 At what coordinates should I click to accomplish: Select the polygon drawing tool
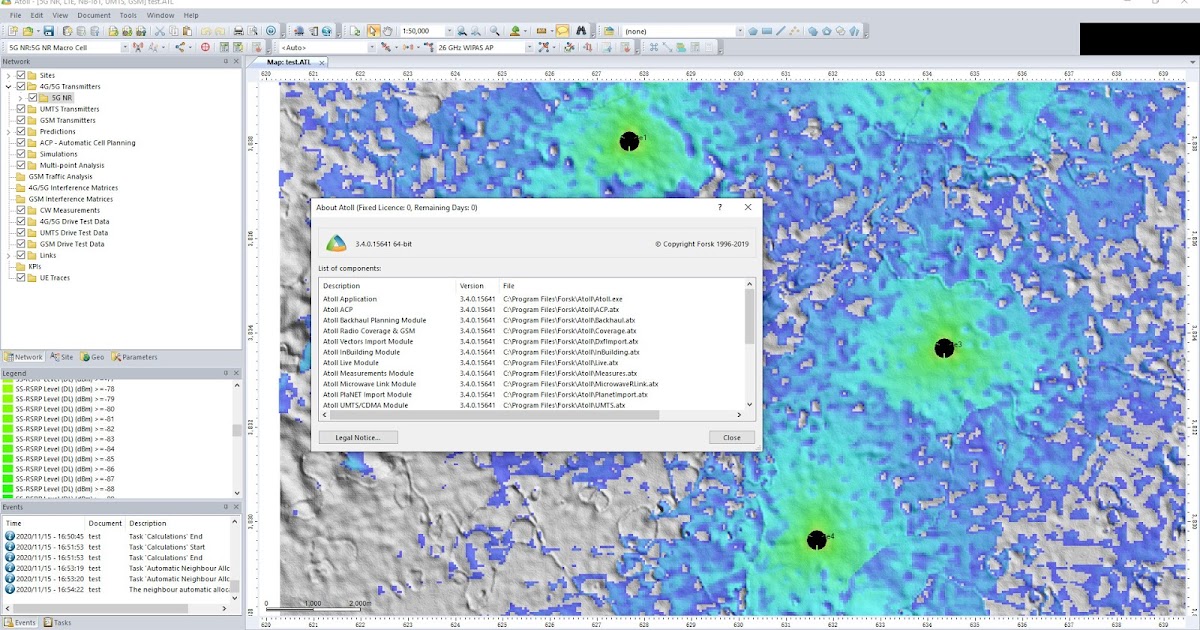pos(754,31)
